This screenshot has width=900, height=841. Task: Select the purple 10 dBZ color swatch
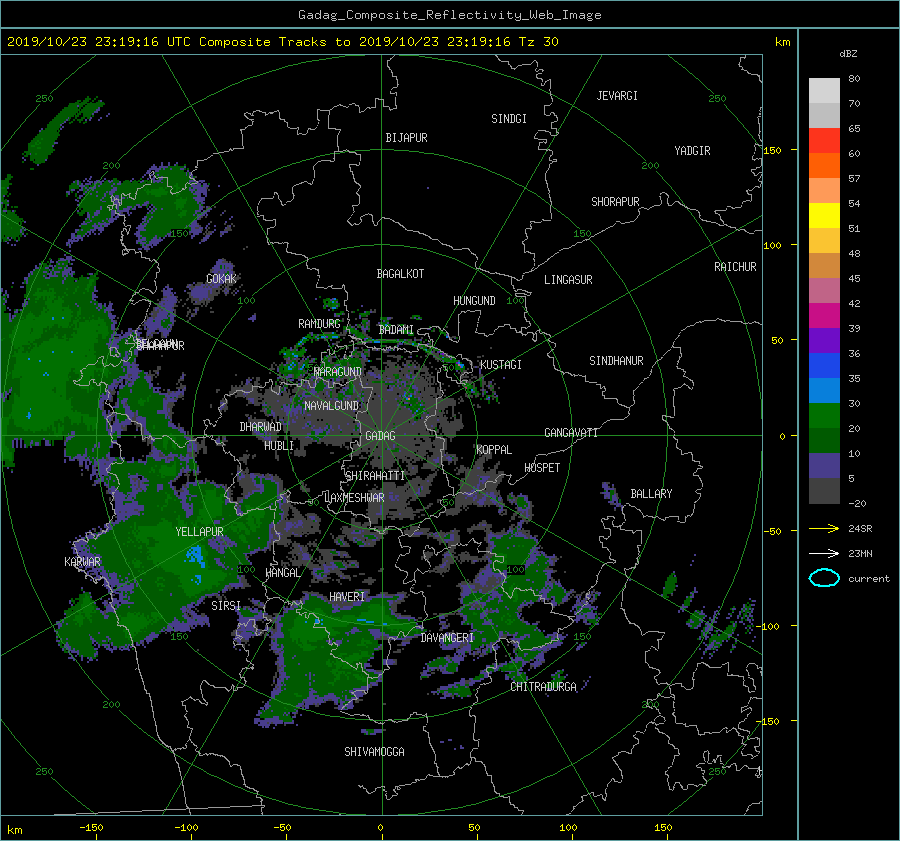824,465
